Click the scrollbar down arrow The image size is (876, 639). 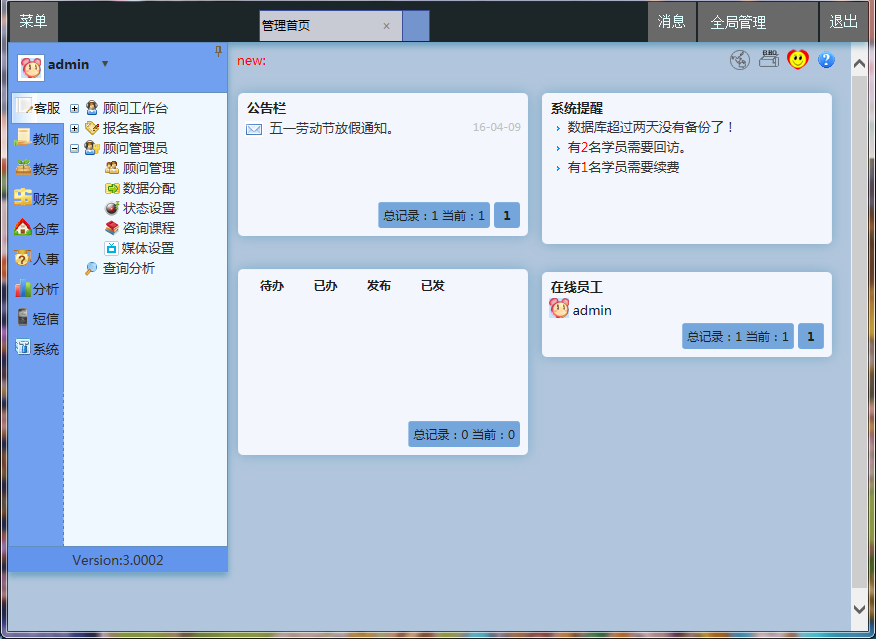coord(859,607)
